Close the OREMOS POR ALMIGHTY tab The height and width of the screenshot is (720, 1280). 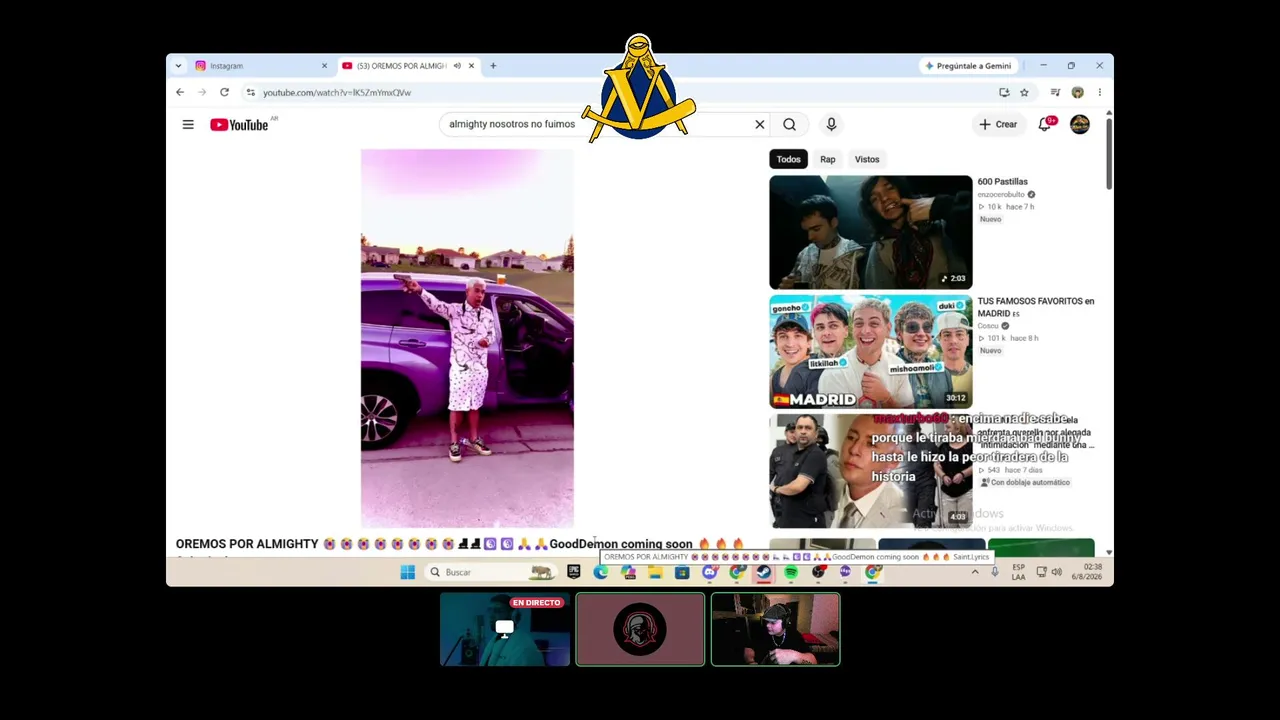tap(471, 66)
